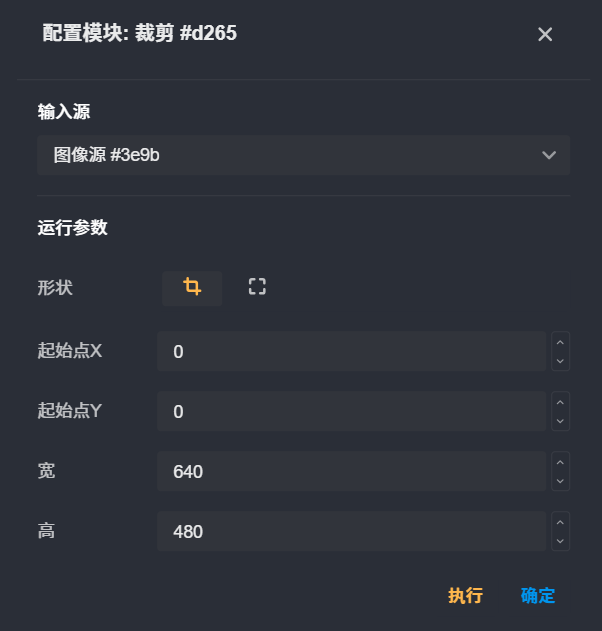602x631 pixels.
Task: Focus the 高 height input field
Action: click(x=350, y=532)
